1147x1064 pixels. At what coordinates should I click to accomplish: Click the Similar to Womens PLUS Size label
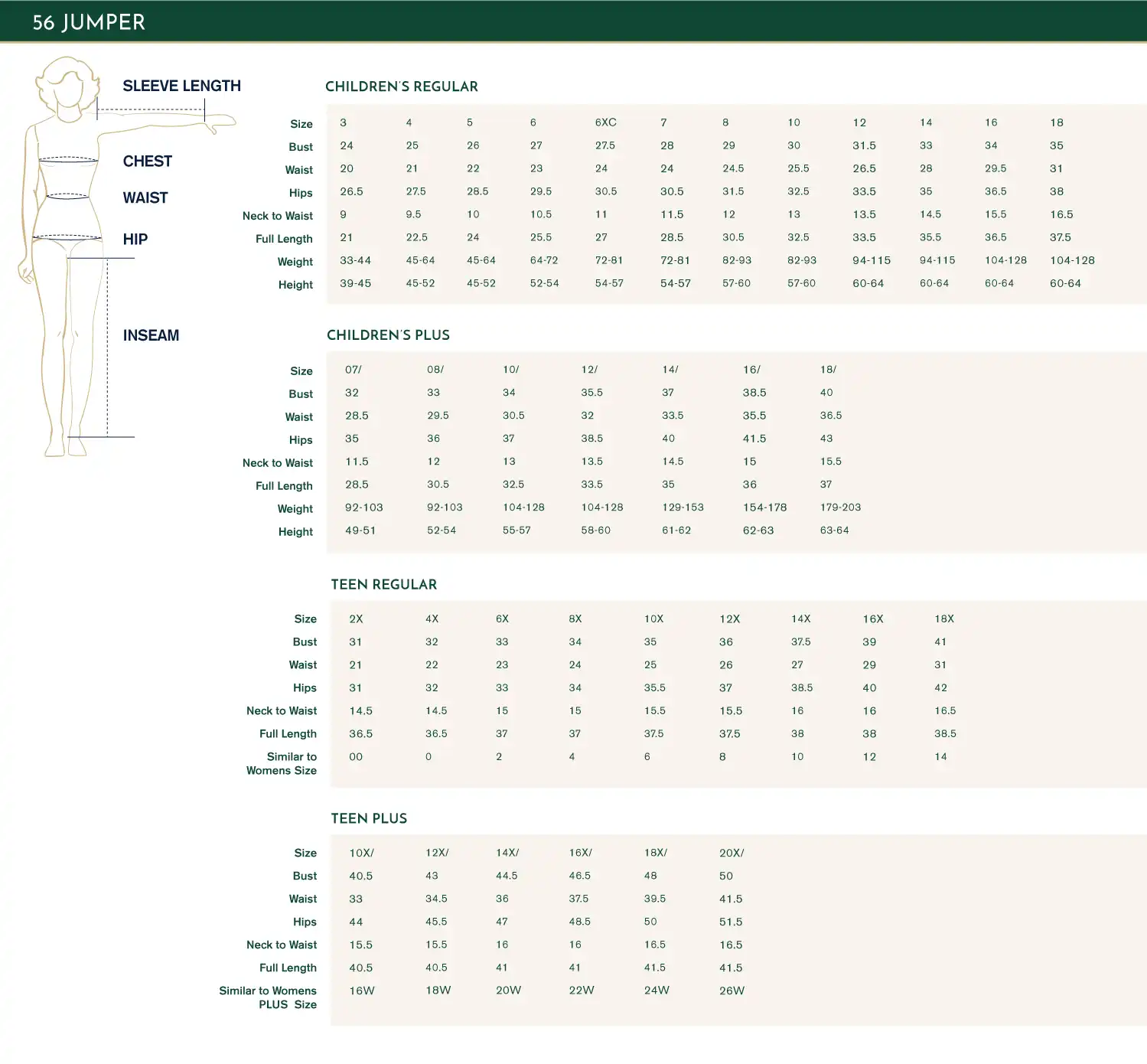(267, 997)
